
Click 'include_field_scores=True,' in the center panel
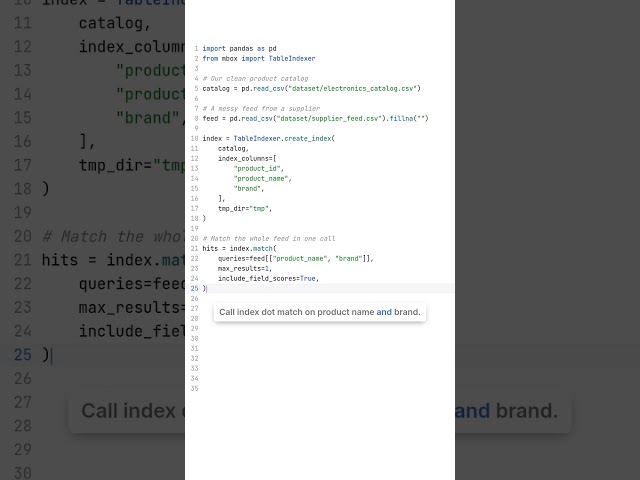tap(268, 278)
